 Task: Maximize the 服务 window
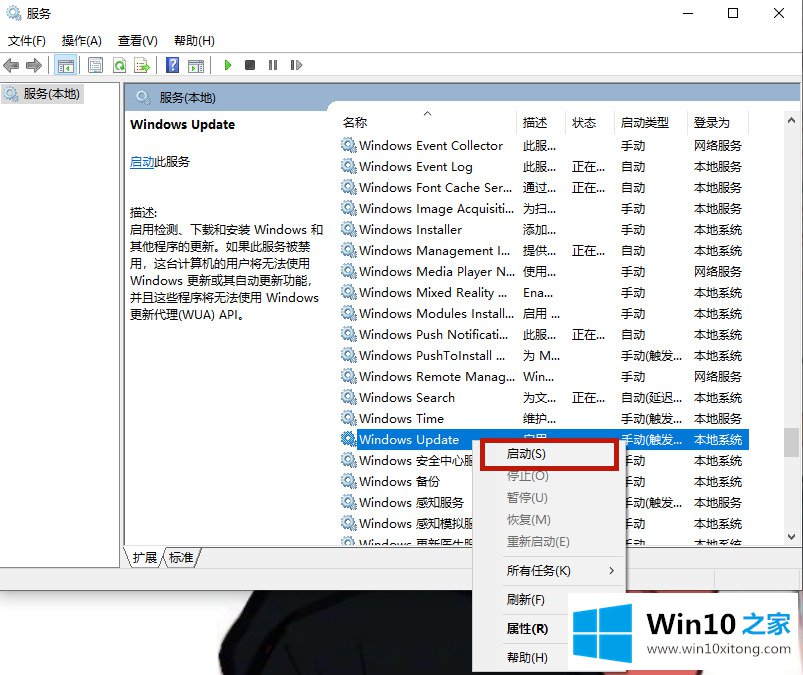point(733,13)
